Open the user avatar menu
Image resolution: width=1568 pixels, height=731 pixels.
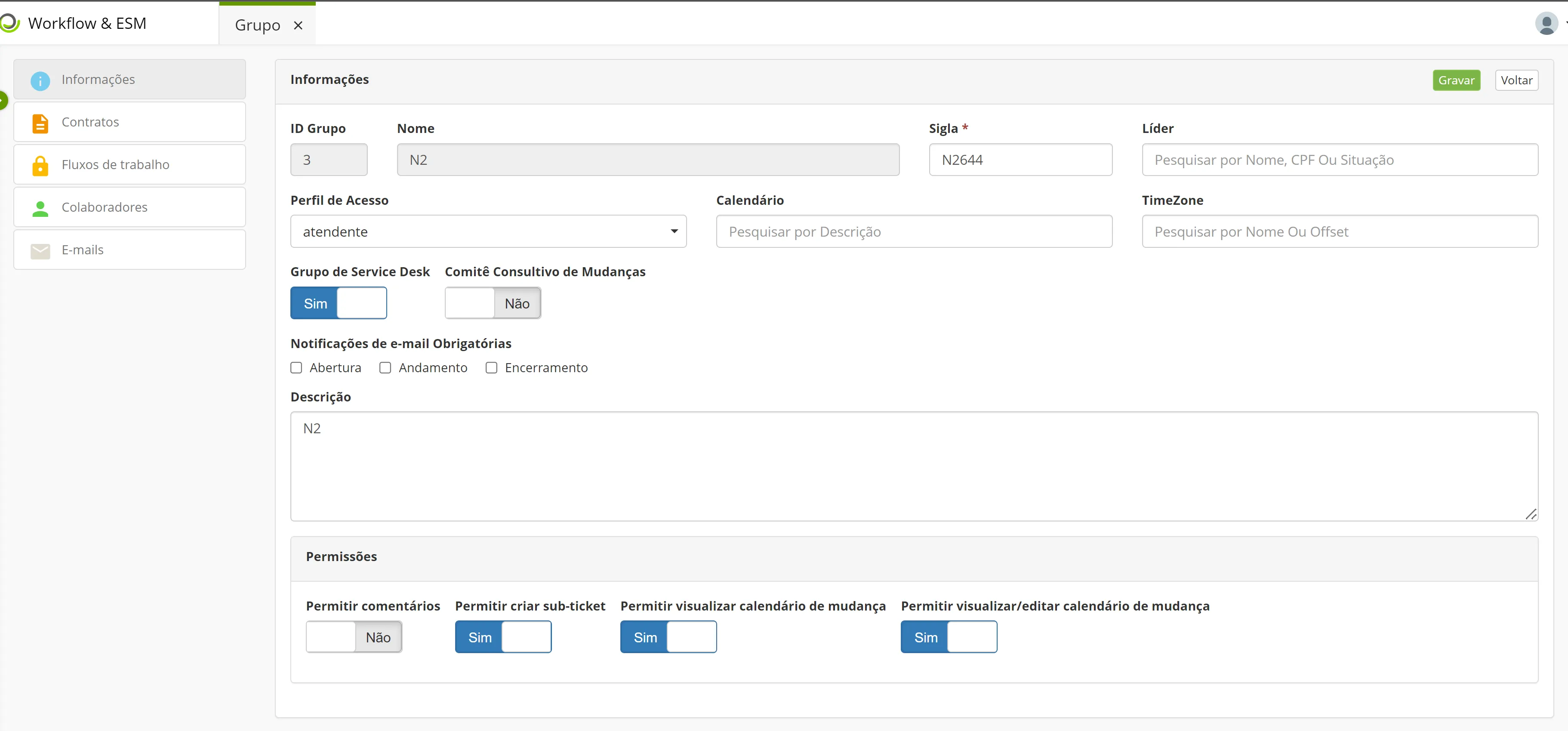click(1546, 23)
